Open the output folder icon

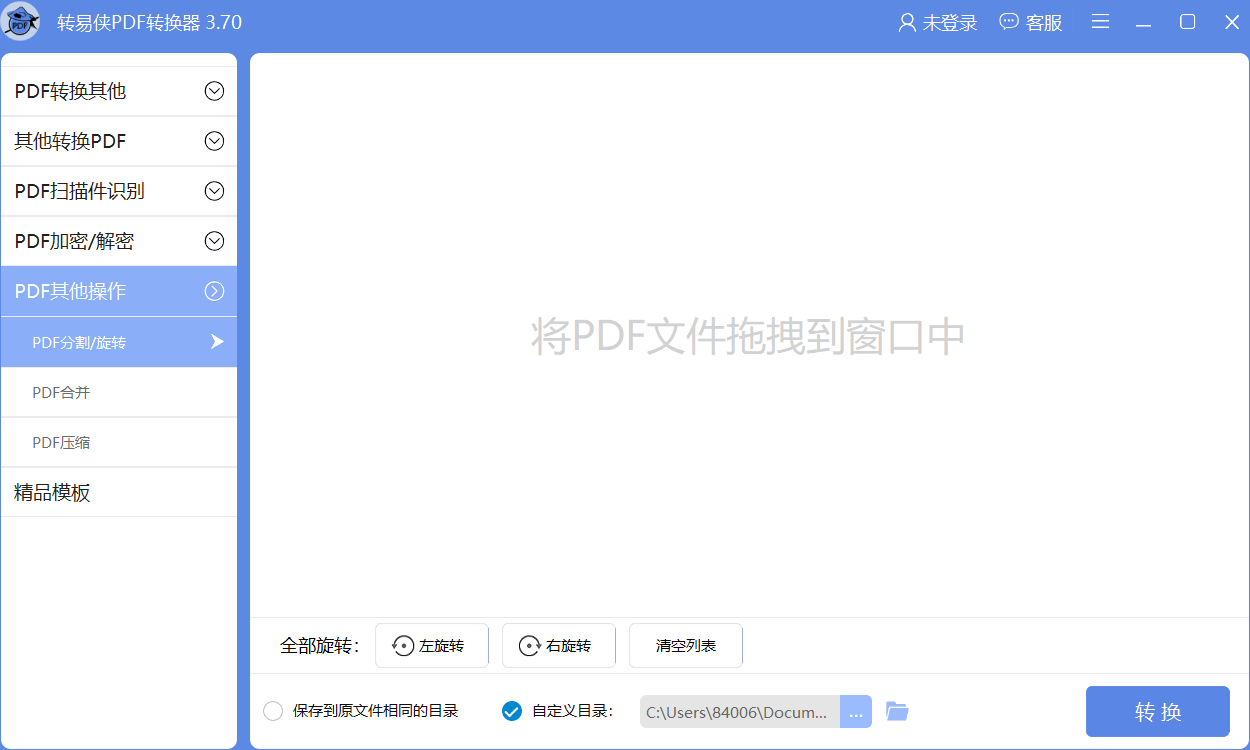(897, 711)
